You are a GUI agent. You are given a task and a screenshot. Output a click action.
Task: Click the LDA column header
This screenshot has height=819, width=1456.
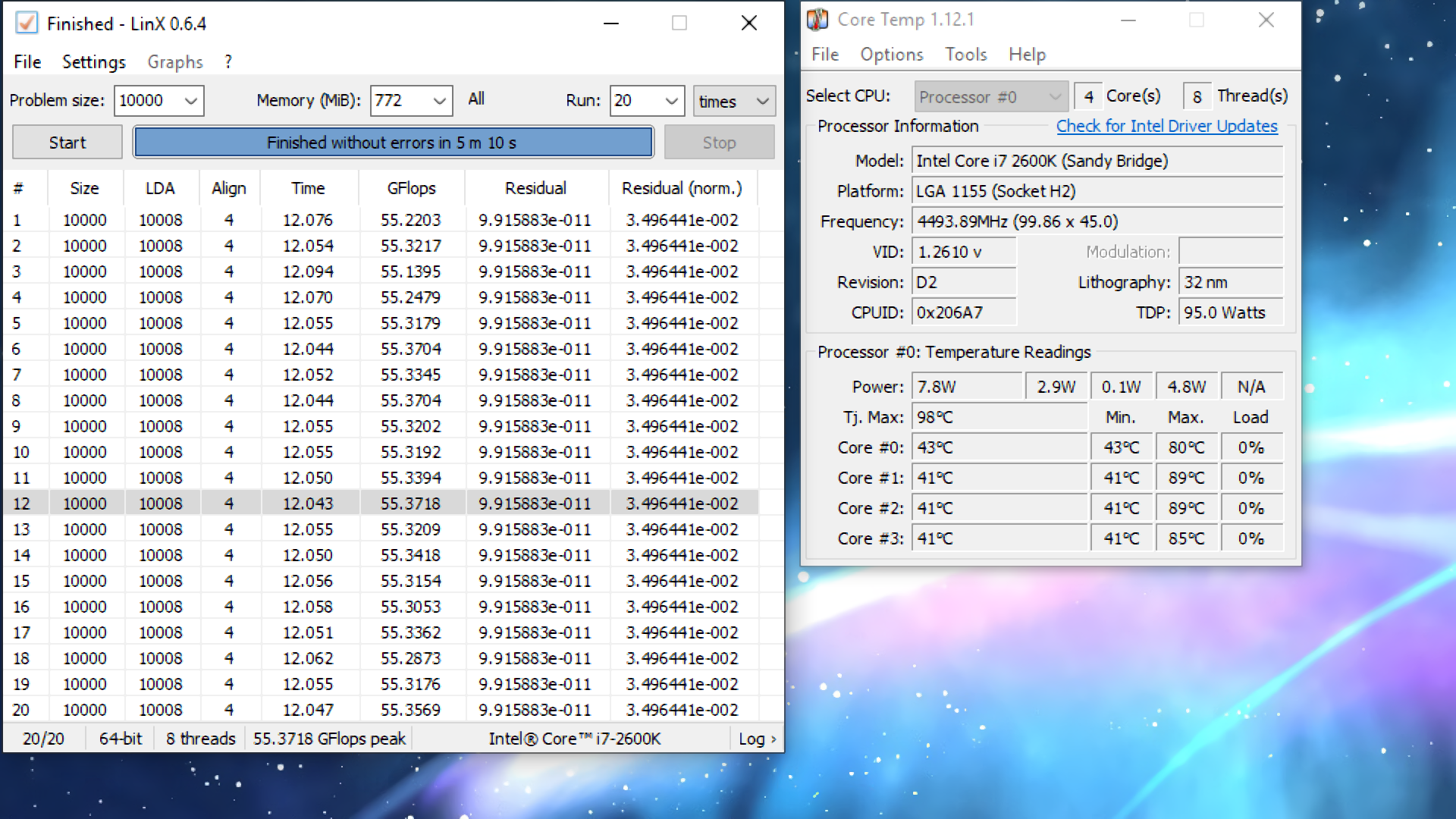pos(160,188)
